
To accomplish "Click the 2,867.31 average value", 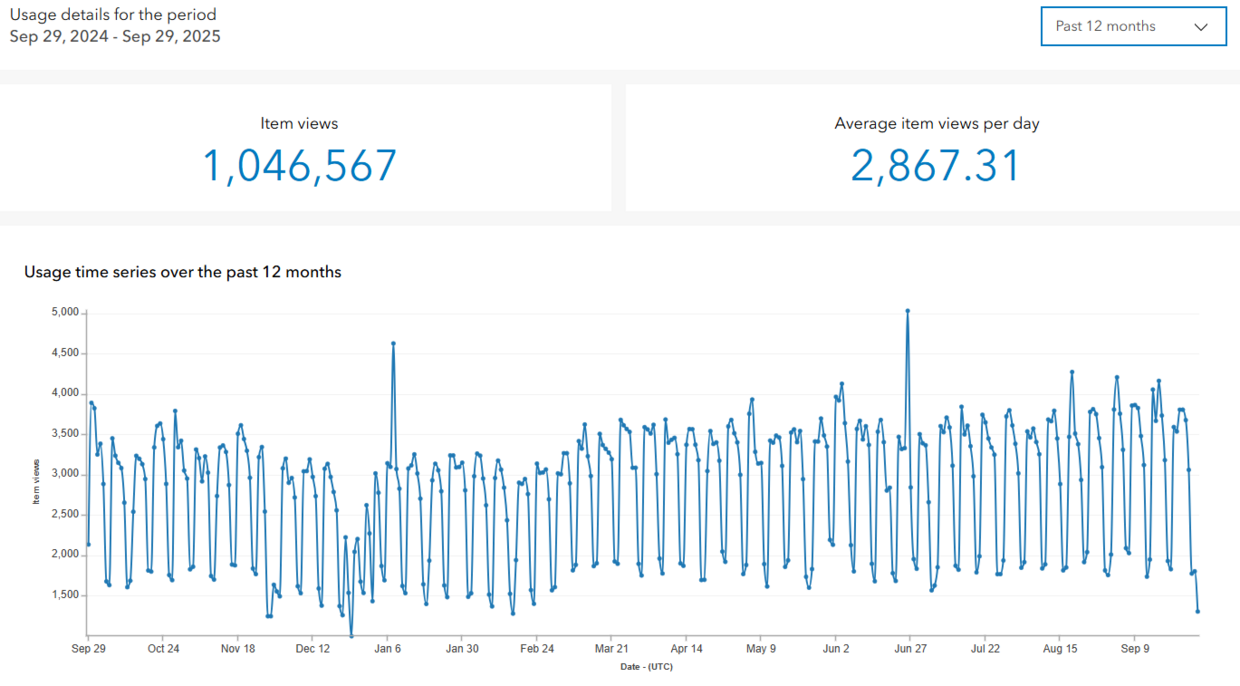I will point(935,165).
